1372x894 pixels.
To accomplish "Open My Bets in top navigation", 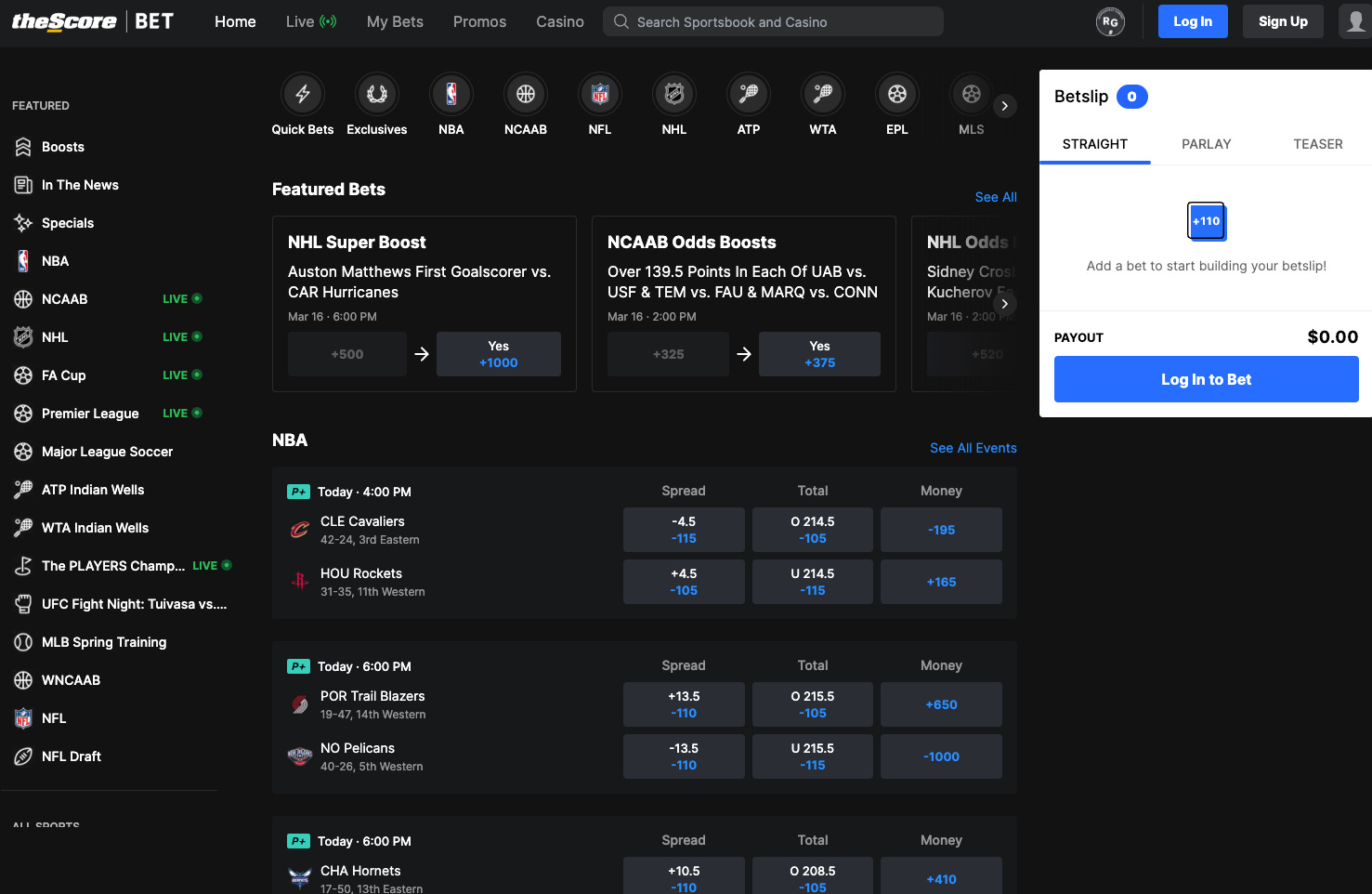I will point(395,21).
